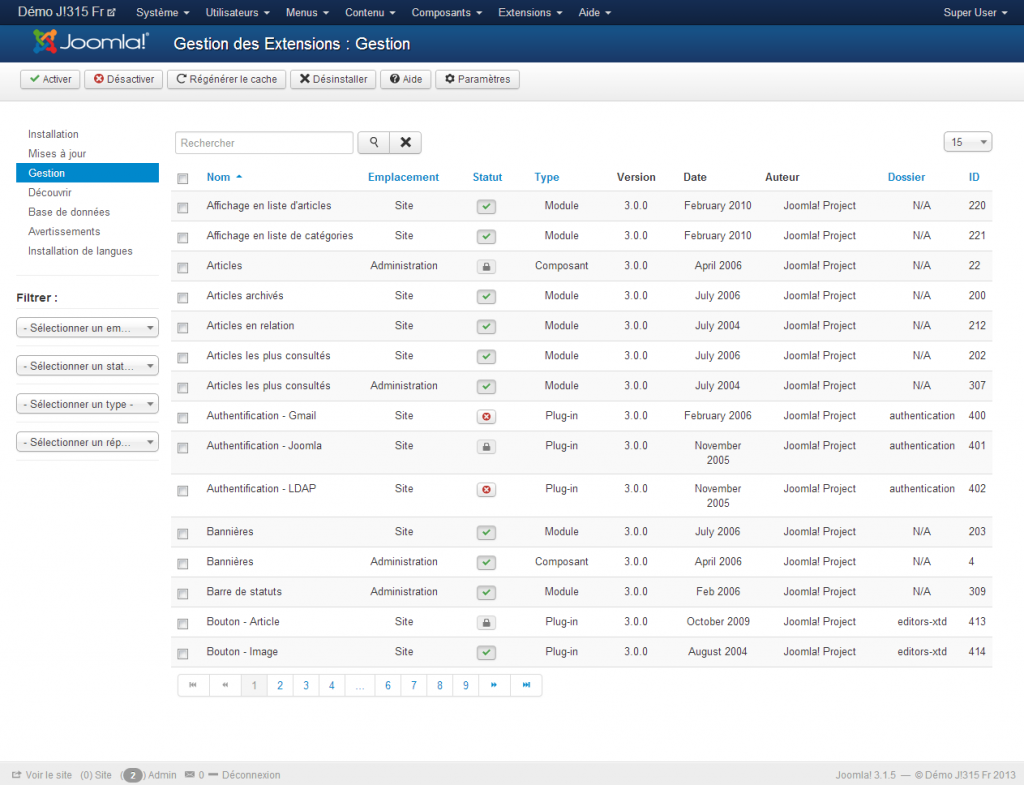
Task: Open the items-per-page dropdown showing 15
Action: pyautogui.click(x=967, y=143)
